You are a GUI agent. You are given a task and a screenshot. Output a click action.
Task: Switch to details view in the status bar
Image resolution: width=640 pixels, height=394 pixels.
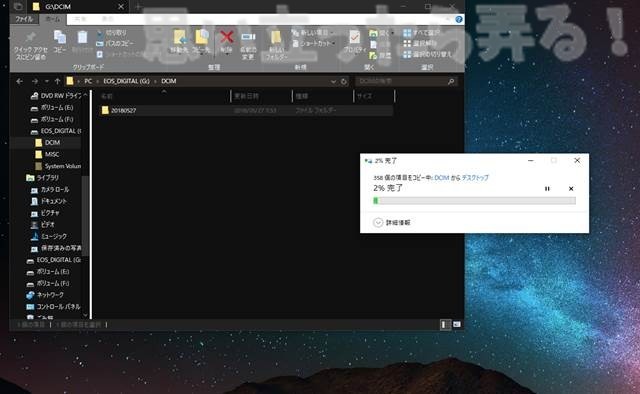tap(444, 325)
